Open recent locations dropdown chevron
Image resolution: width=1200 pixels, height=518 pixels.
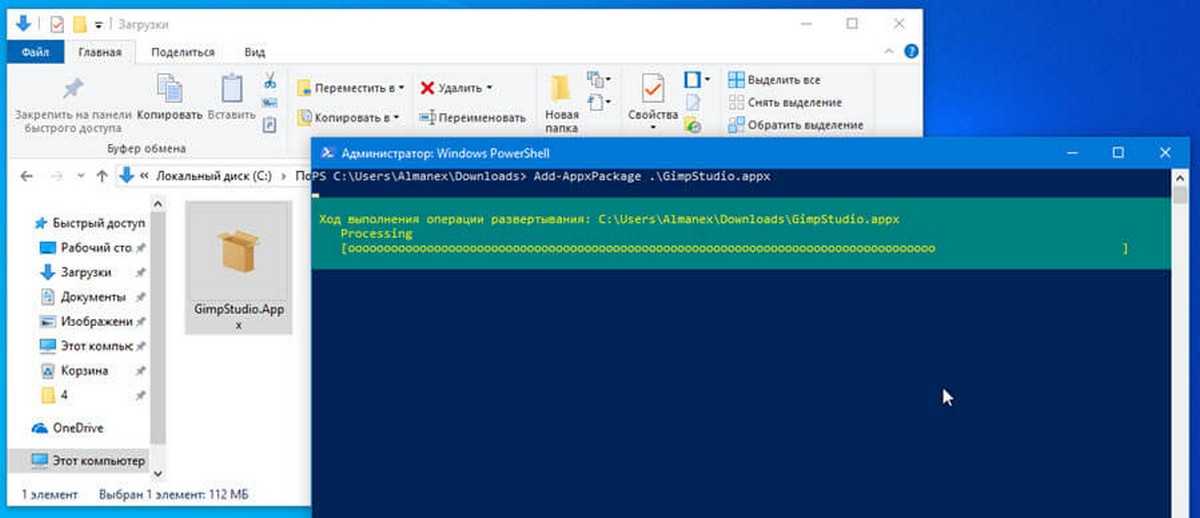80,176
